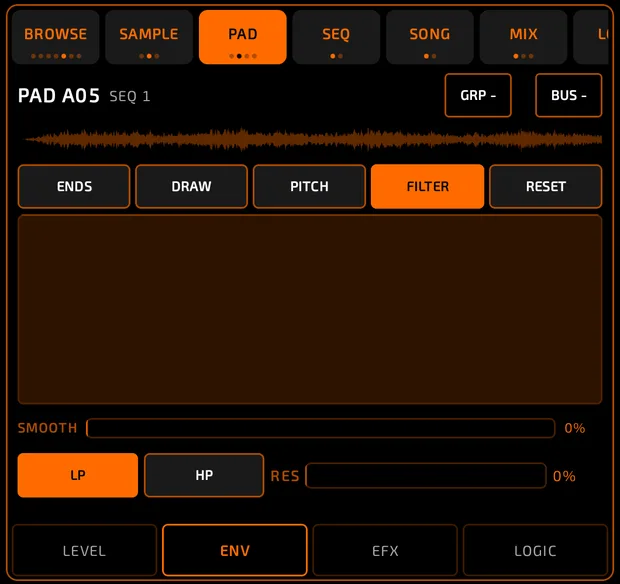Image resolution: width=620 pixels, height=584 pixels.
Task: Open the LOGIC page
Action: 535,550
